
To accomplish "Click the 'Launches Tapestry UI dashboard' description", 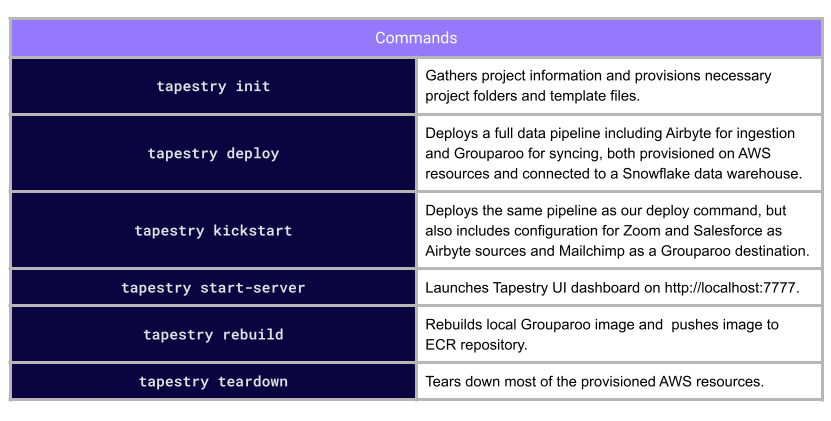I will pos(619,287).
